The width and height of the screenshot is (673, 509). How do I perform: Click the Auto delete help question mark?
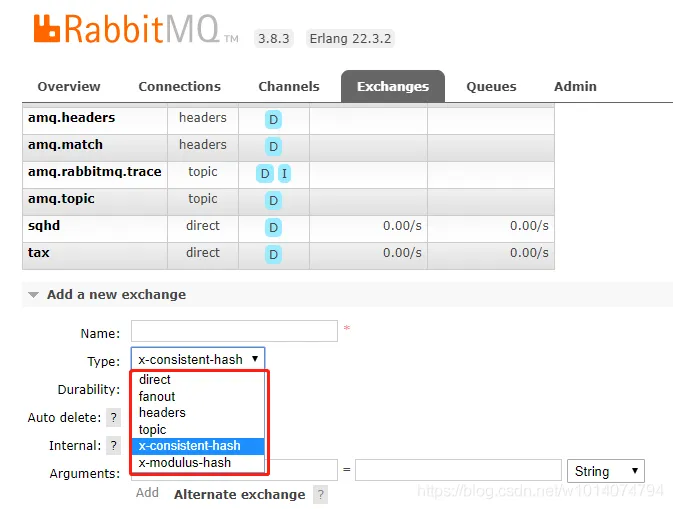point(113,418)
